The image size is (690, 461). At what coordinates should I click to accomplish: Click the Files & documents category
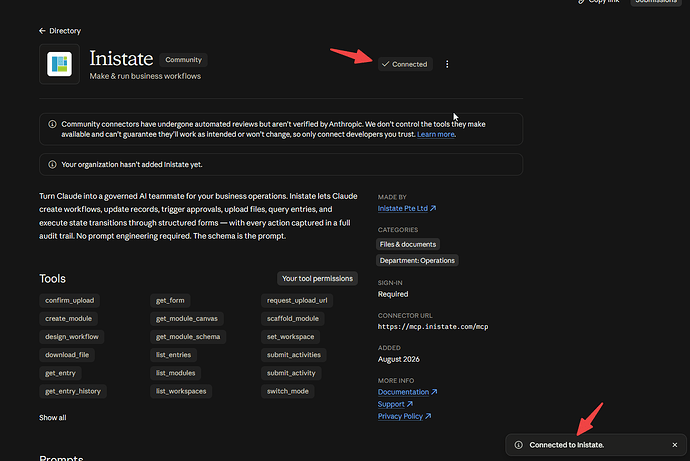[x=408, y=244]
